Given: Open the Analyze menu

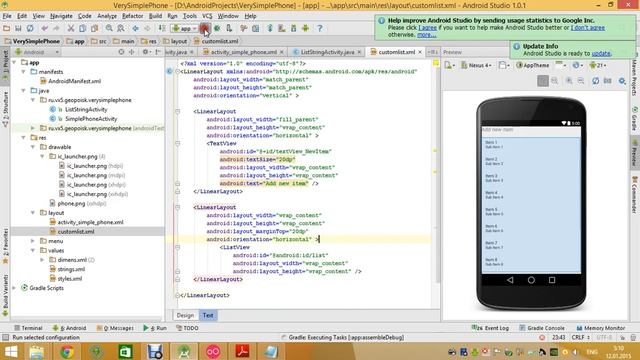Looking at the screenshot, I should tap(107, 16).
